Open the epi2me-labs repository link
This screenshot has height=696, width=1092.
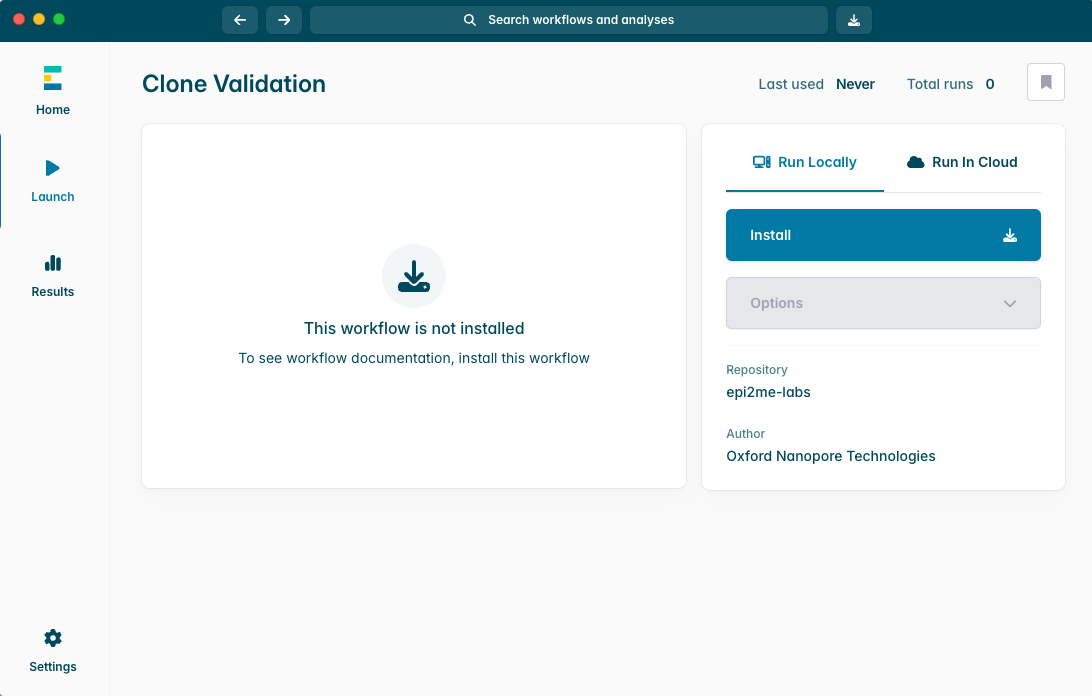click(x=768, y=391)
